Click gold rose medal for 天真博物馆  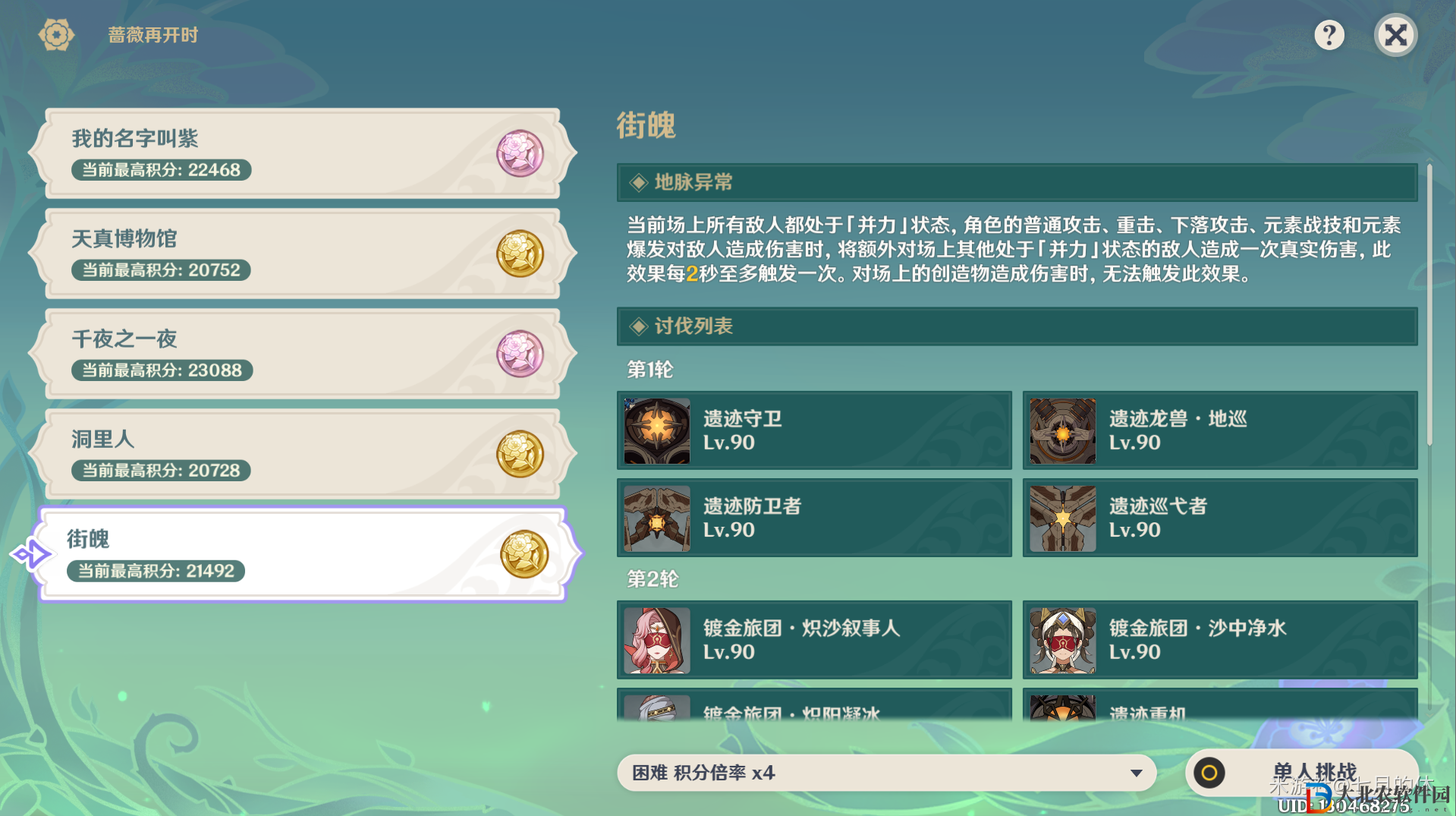520,254
